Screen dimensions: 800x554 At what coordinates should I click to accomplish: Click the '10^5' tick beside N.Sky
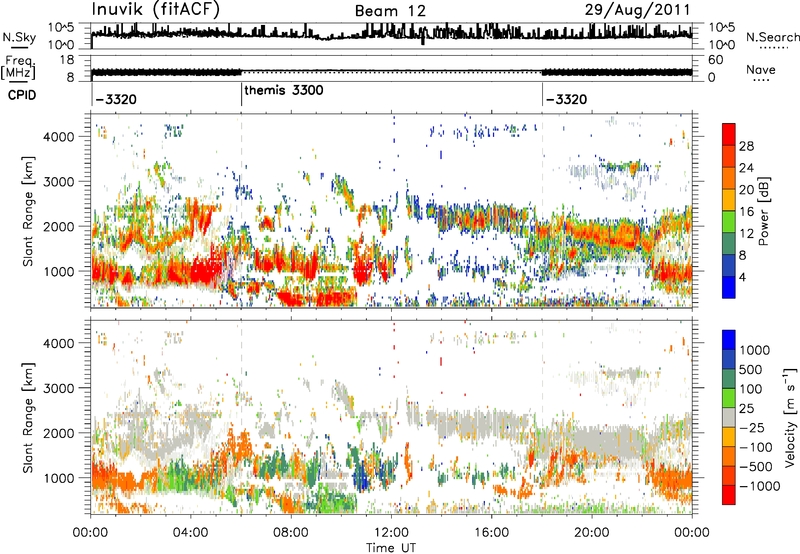point(62,28)
